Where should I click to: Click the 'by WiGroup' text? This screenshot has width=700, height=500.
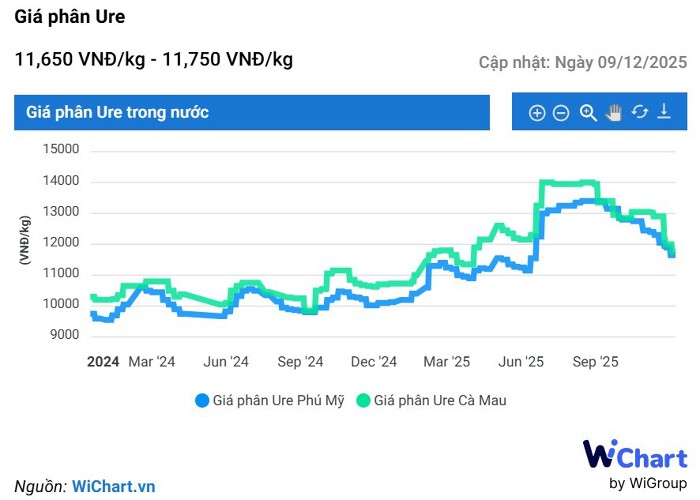tap(648, 483)
